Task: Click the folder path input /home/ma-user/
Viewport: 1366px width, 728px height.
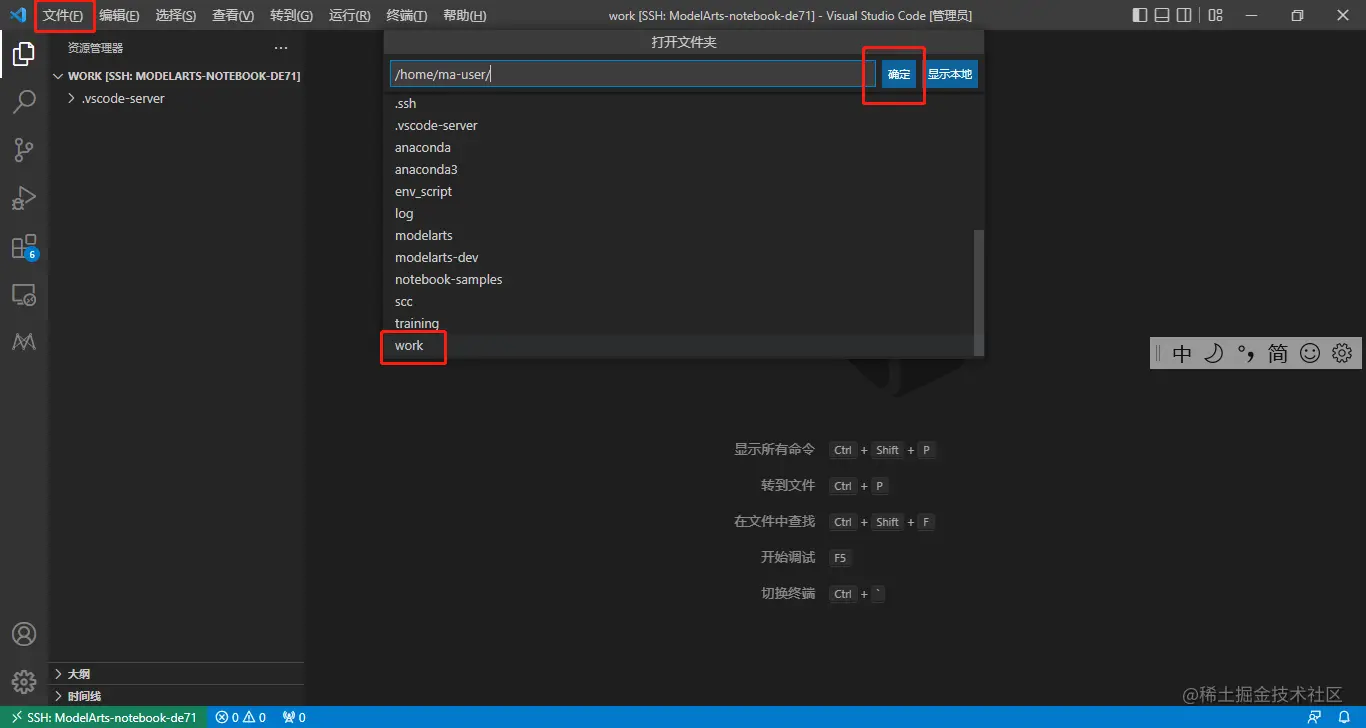Action: click(633, 74)
